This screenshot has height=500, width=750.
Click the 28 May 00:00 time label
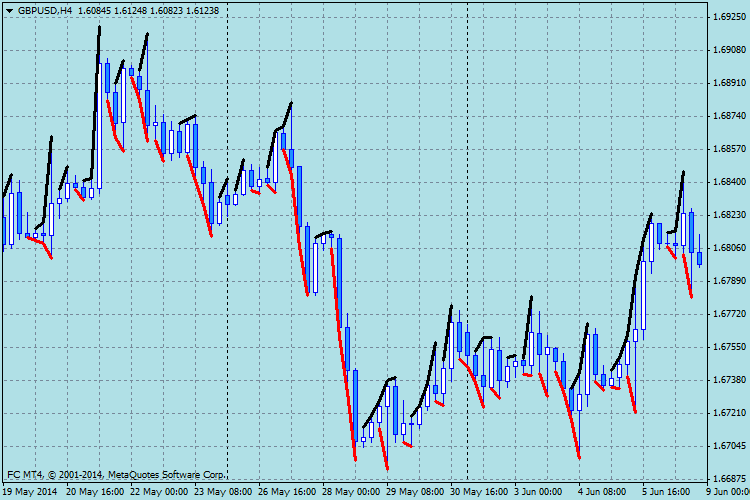[x=351, y=492]
